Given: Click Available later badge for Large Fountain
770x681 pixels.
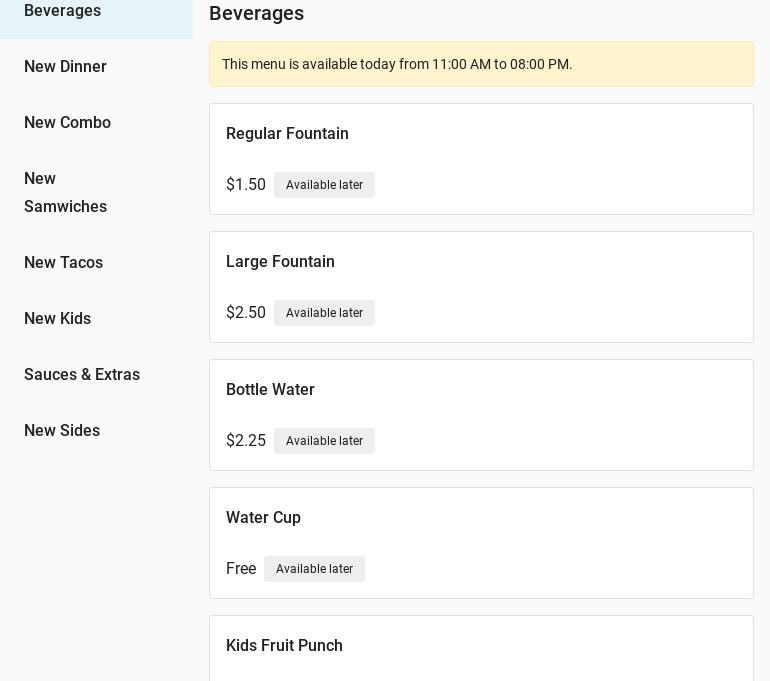Looking at the screenshot, I should pos(324,313).
